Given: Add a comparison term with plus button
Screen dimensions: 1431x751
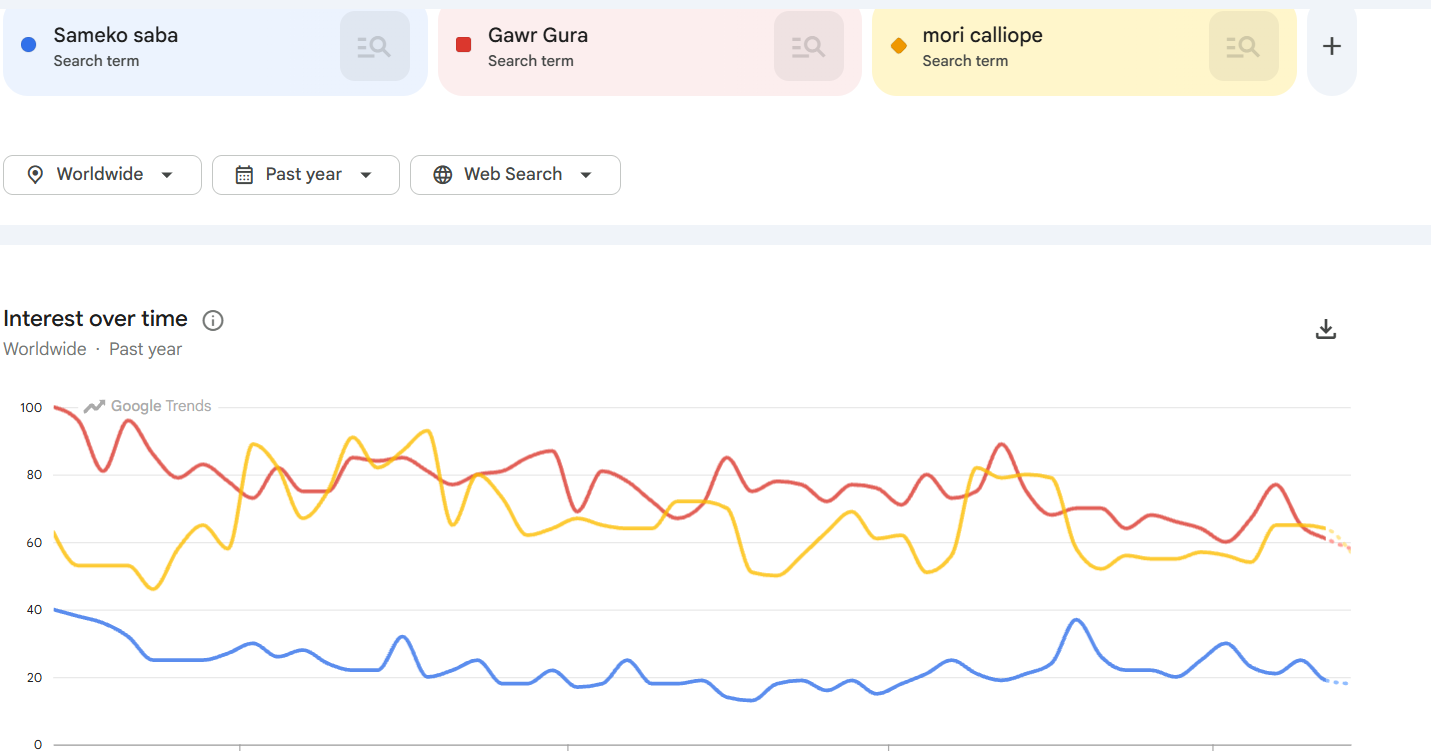Looking at the screenshot, I should coord(1332,46).
